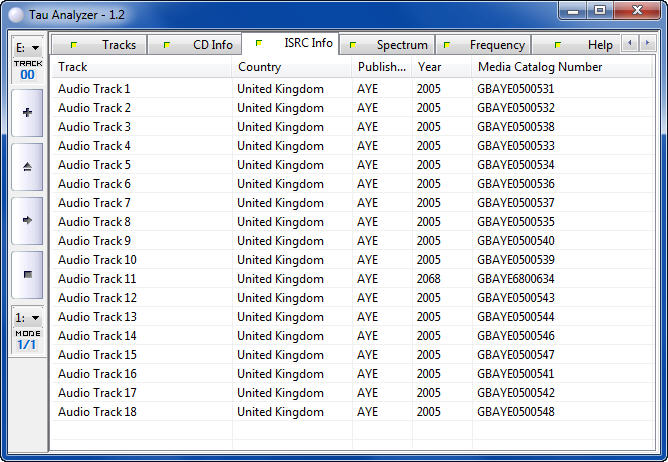Sort by the Country column header
The height and width of the screenshot is (462, 668).
[x=291, y=67]
